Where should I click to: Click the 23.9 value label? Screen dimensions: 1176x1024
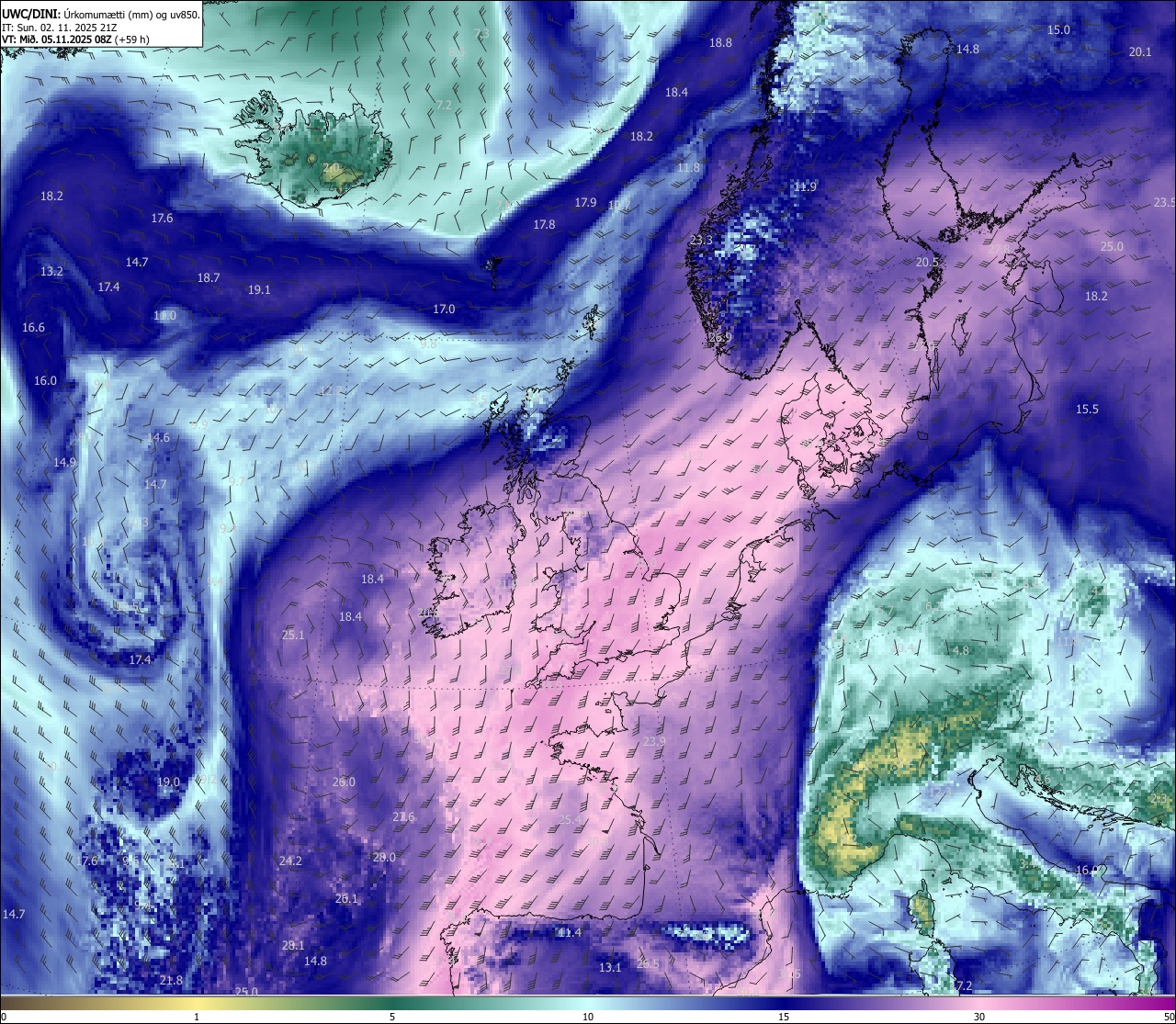[x=654, y=741]
